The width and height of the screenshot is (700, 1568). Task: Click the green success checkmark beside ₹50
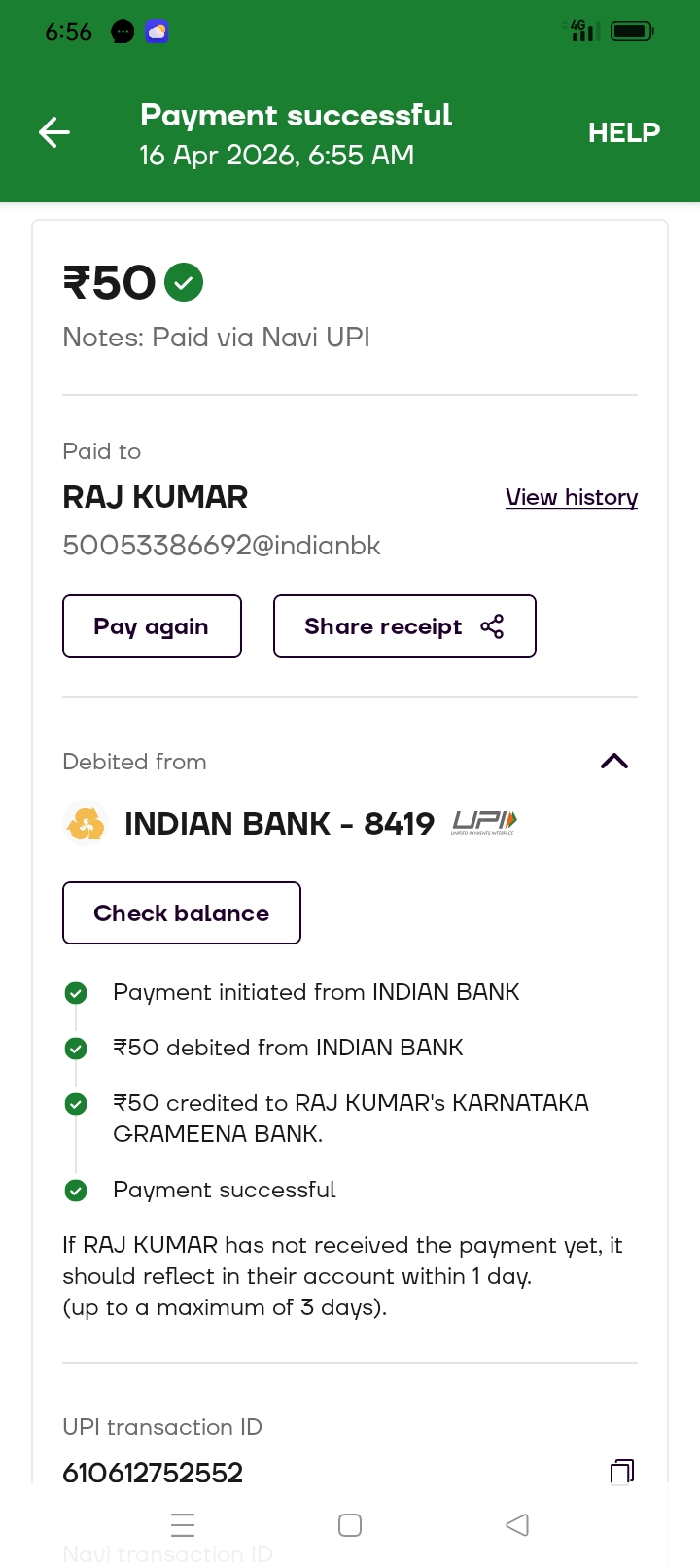click(184, 283)
